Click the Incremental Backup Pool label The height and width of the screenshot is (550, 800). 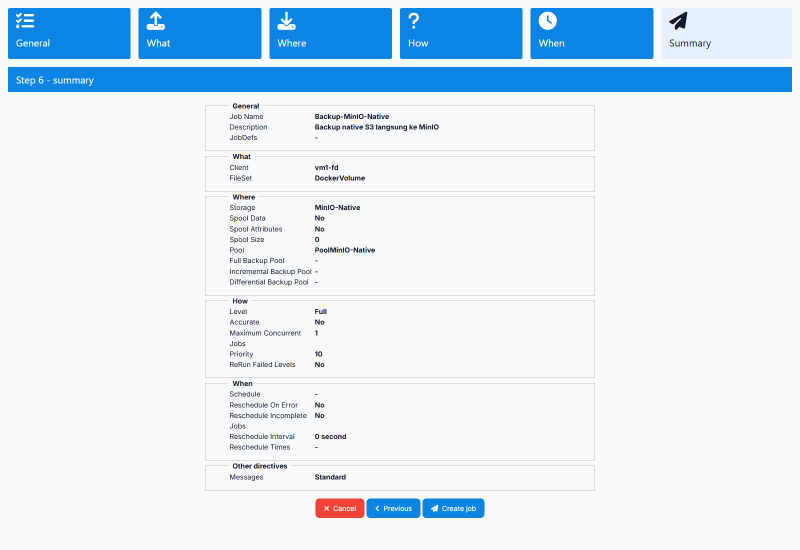[x=270, y=271]
